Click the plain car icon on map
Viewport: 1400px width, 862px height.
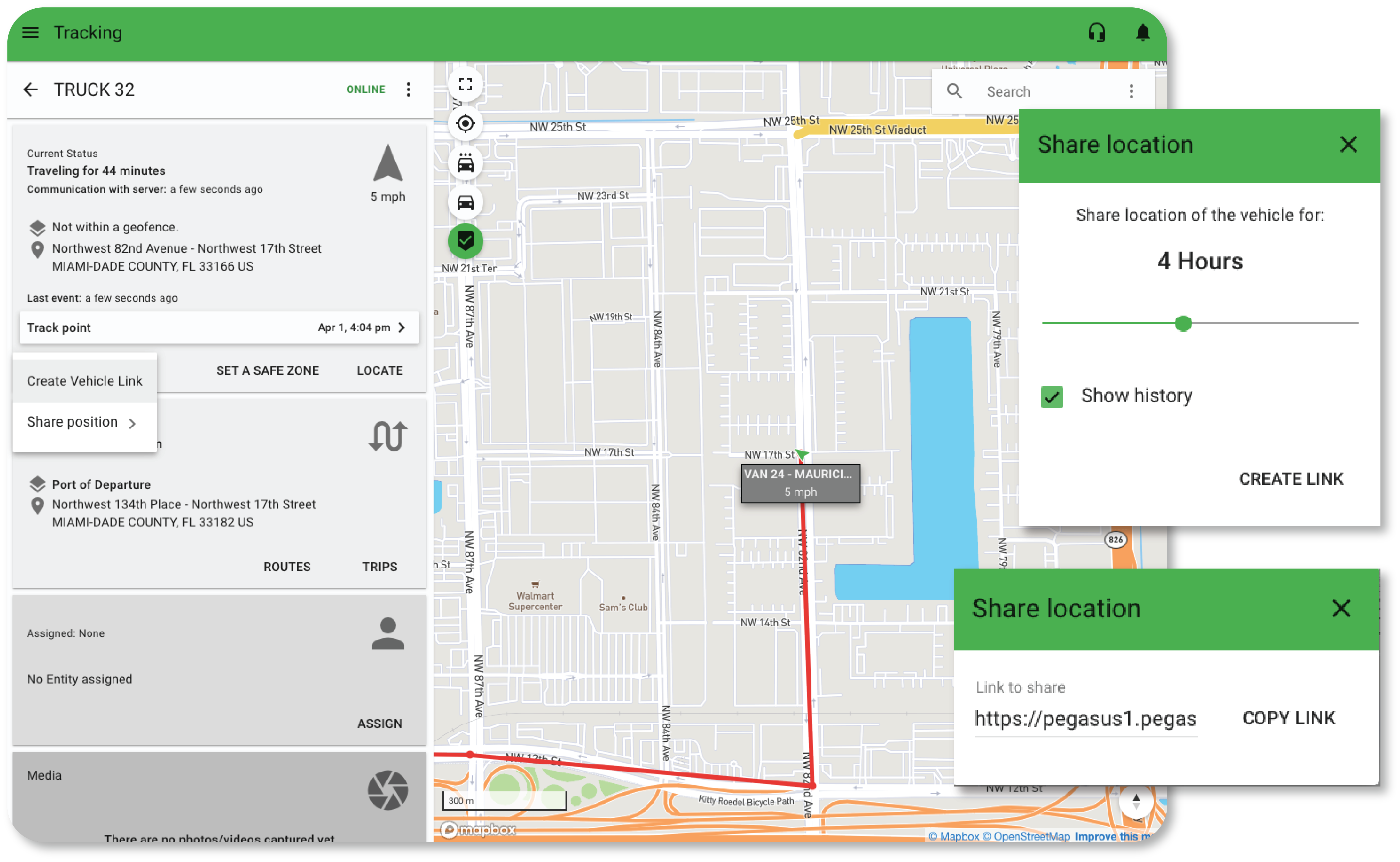coord(465,202)
